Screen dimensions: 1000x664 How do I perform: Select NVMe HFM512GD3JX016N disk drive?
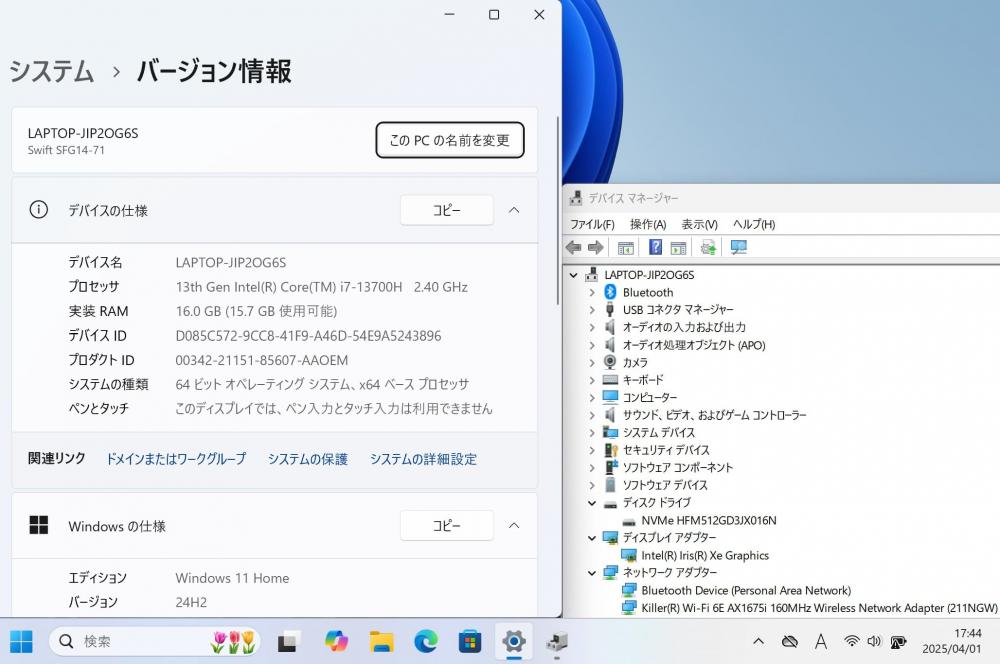pyautogui.click(x=709, y=520)
